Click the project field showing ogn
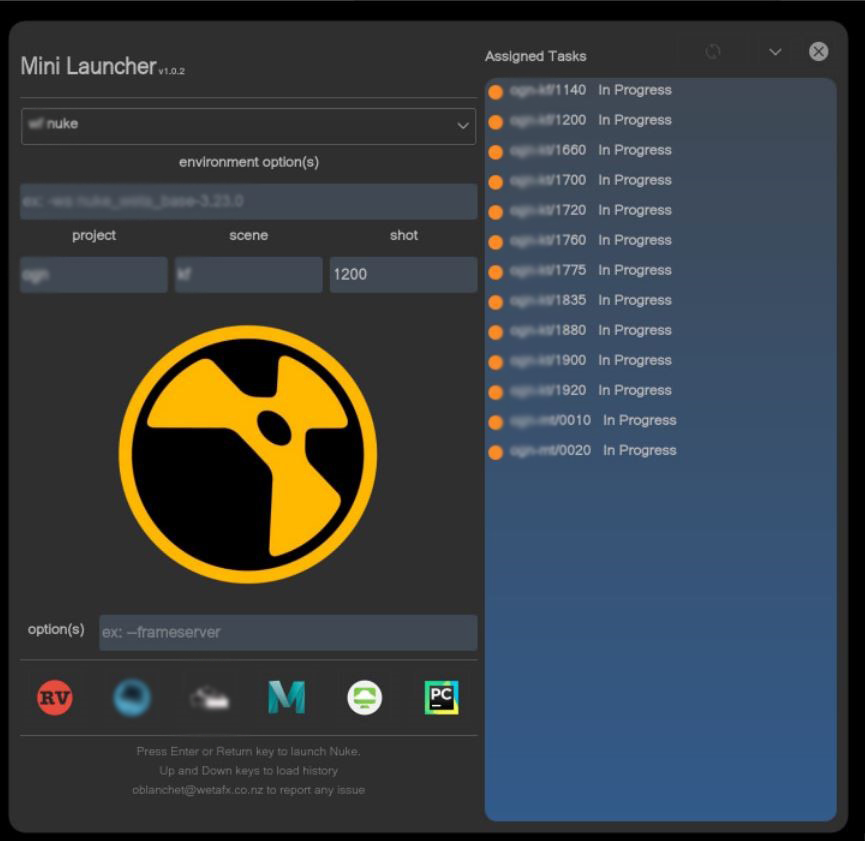The height and width of the screenshot is (841, 865). (x=93, y=273)
